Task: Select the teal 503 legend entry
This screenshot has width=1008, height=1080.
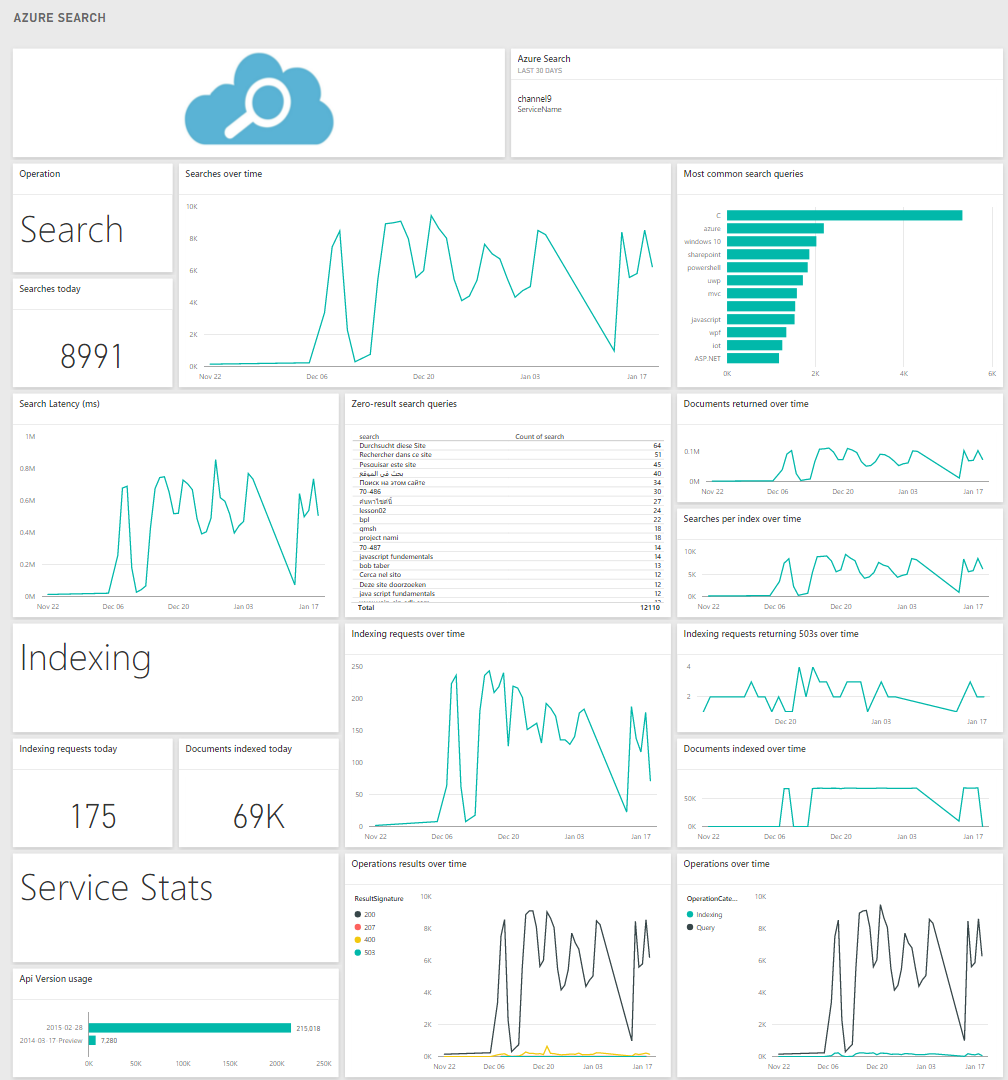Action: click(365, 953)
